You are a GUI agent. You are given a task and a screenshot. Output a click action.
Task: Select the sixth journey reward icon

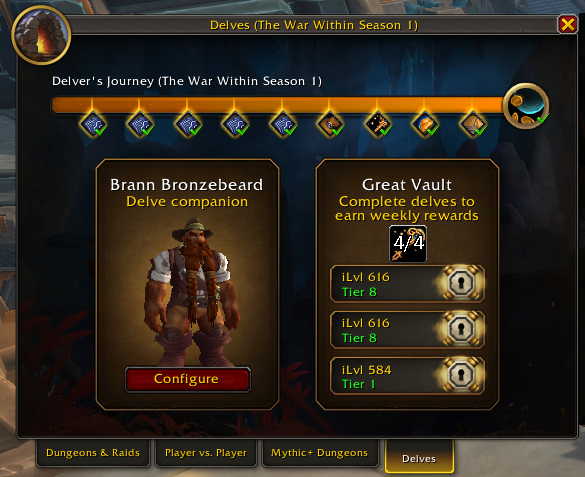pyautogui.click(x=330, y=124)
